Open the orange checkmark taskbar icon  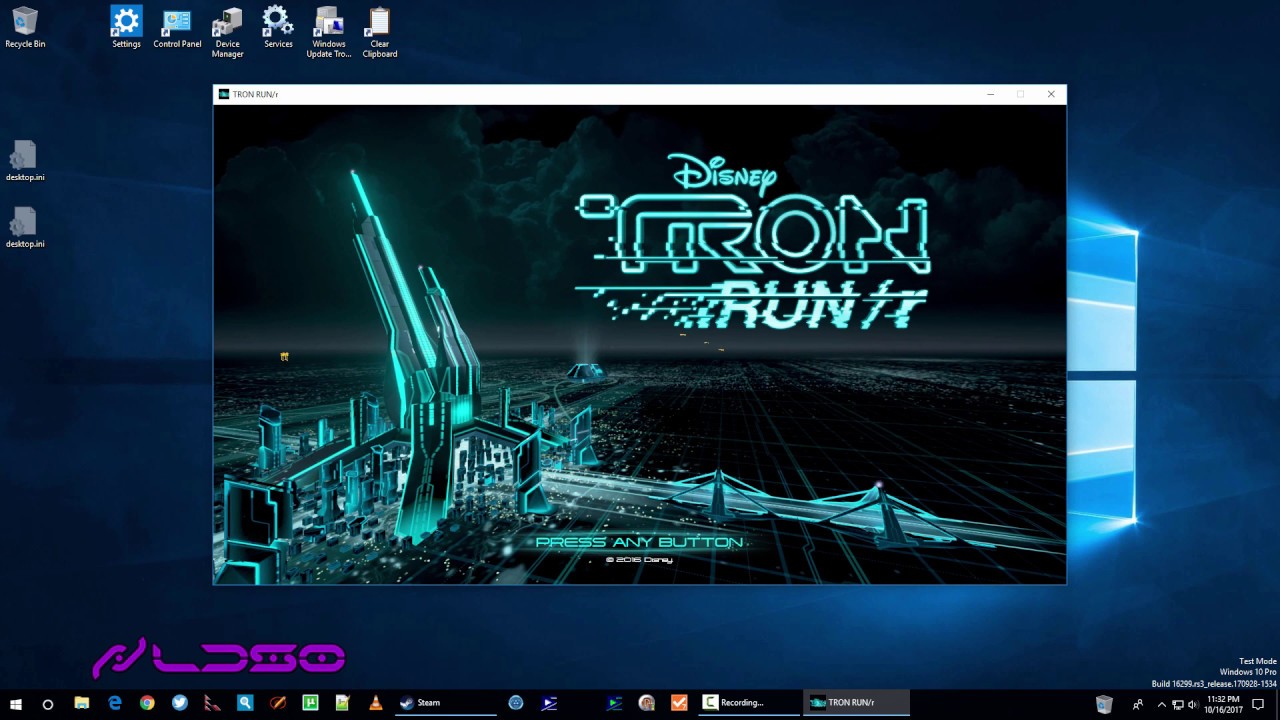click(679, 703)
